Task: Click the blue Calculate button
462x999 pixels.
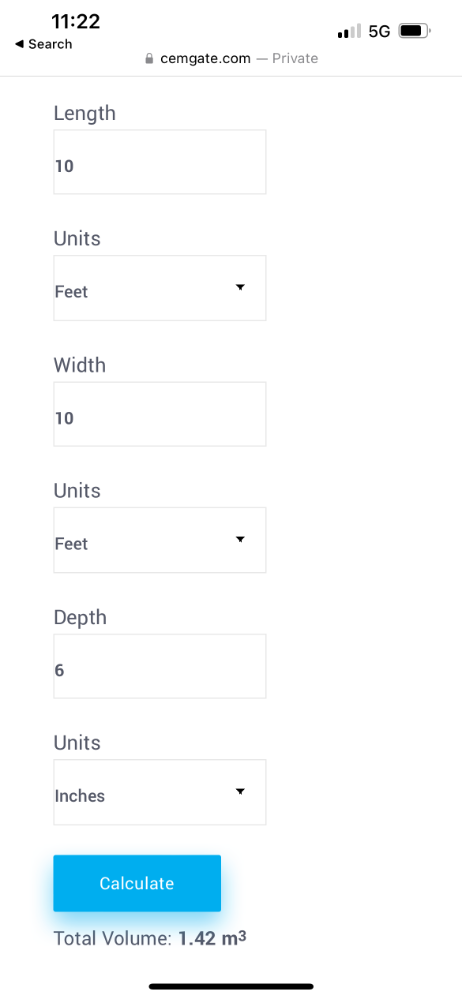Action: (x=137, y=883)
